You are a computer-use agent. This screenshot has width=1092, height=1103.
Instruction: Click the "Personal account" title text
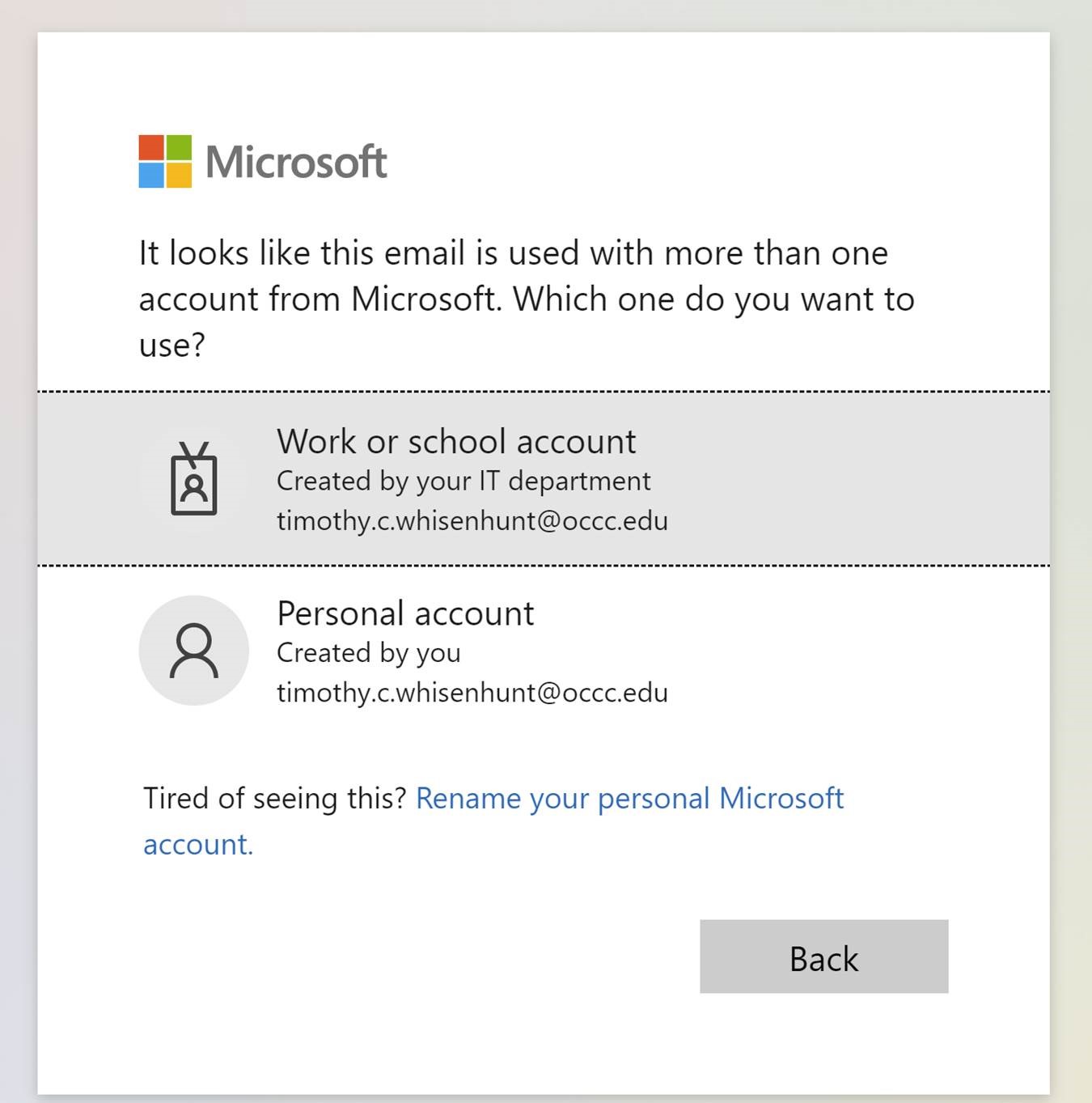[x=405, y=613]
